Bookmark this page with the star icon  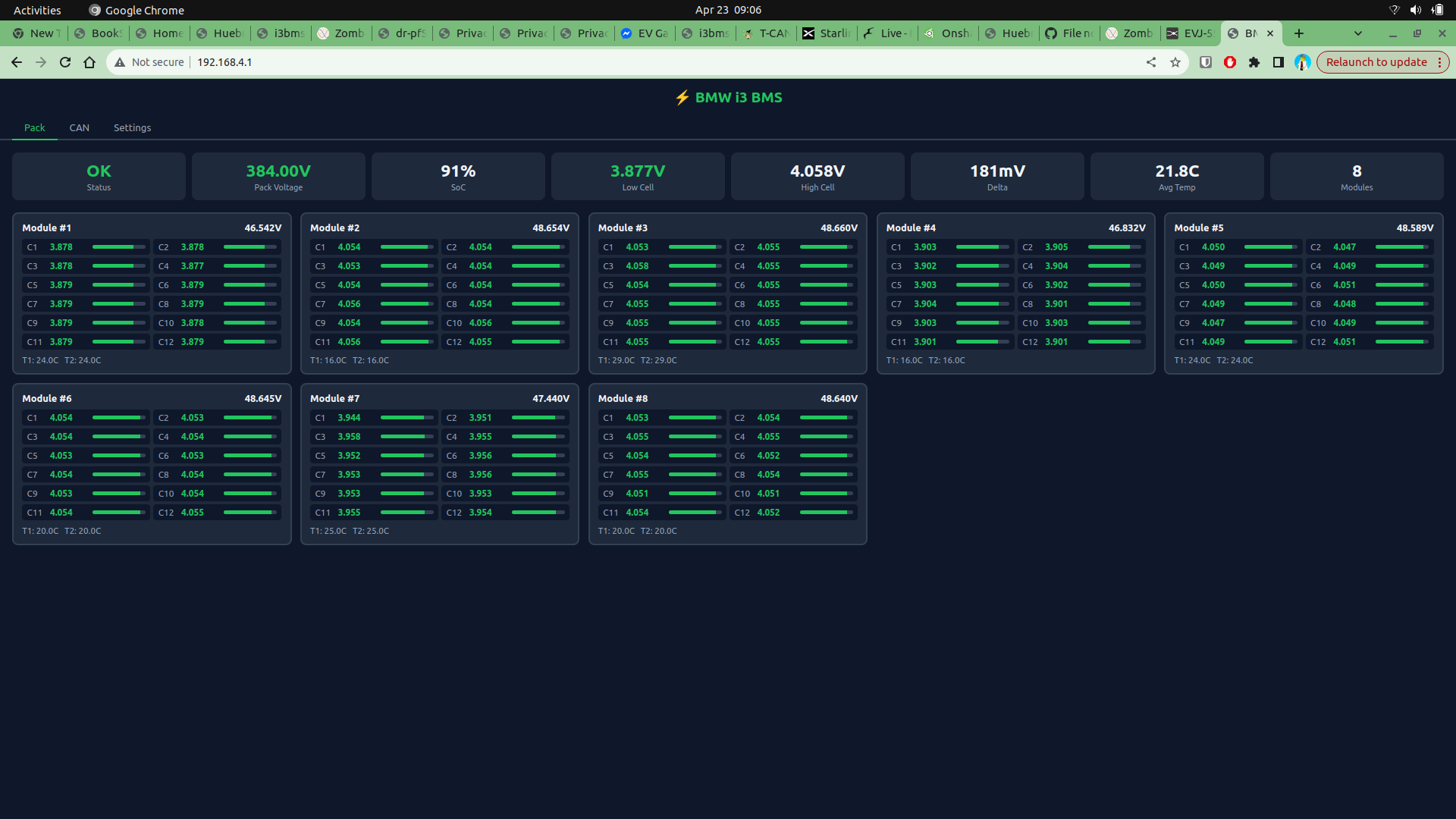[1175, 62]
